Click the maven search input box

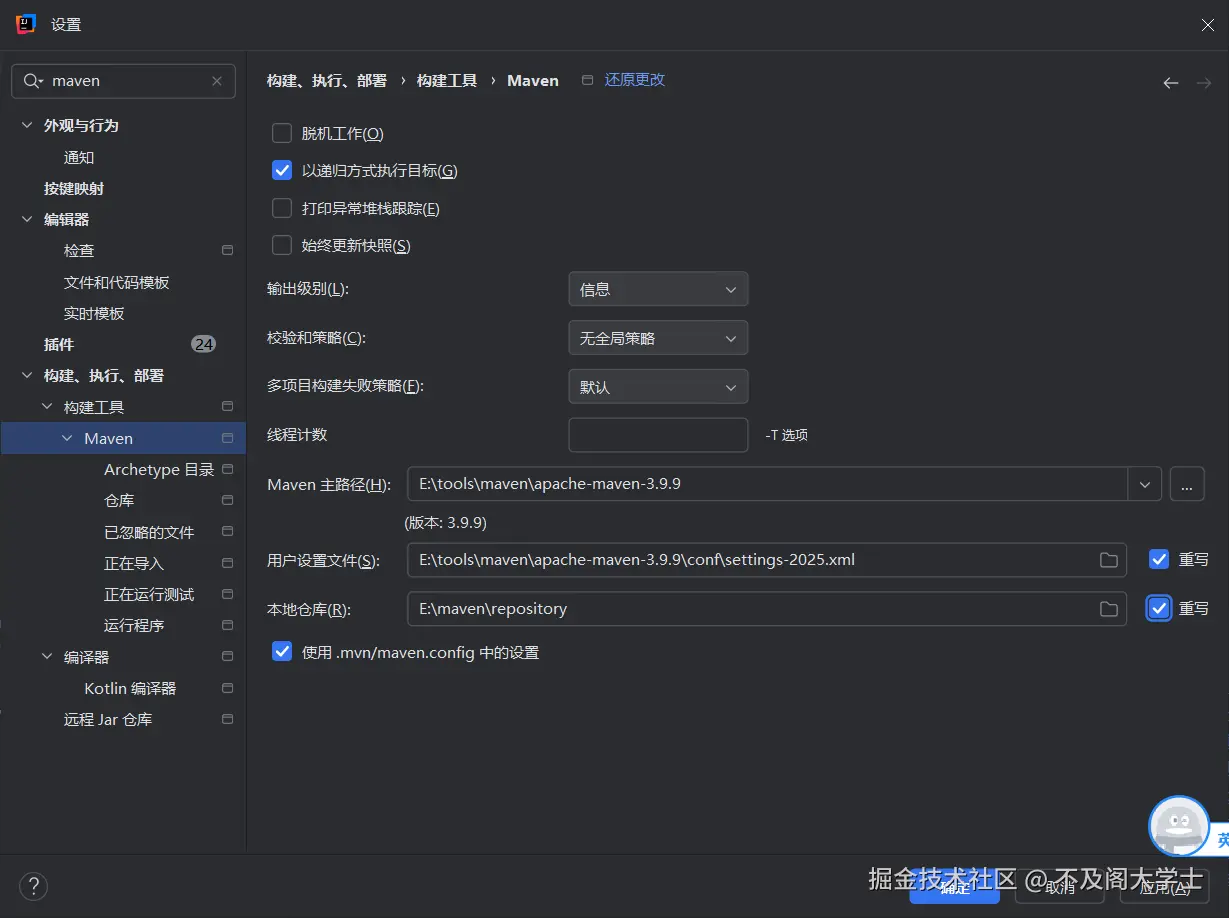coord(123,81)
